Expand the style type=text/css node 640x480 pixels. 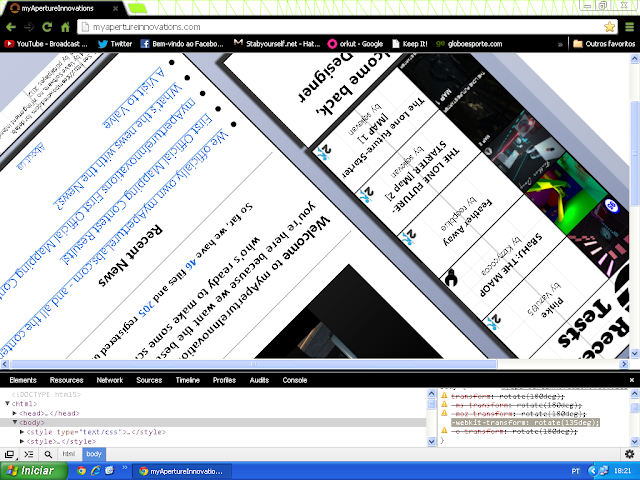(22, 432)
